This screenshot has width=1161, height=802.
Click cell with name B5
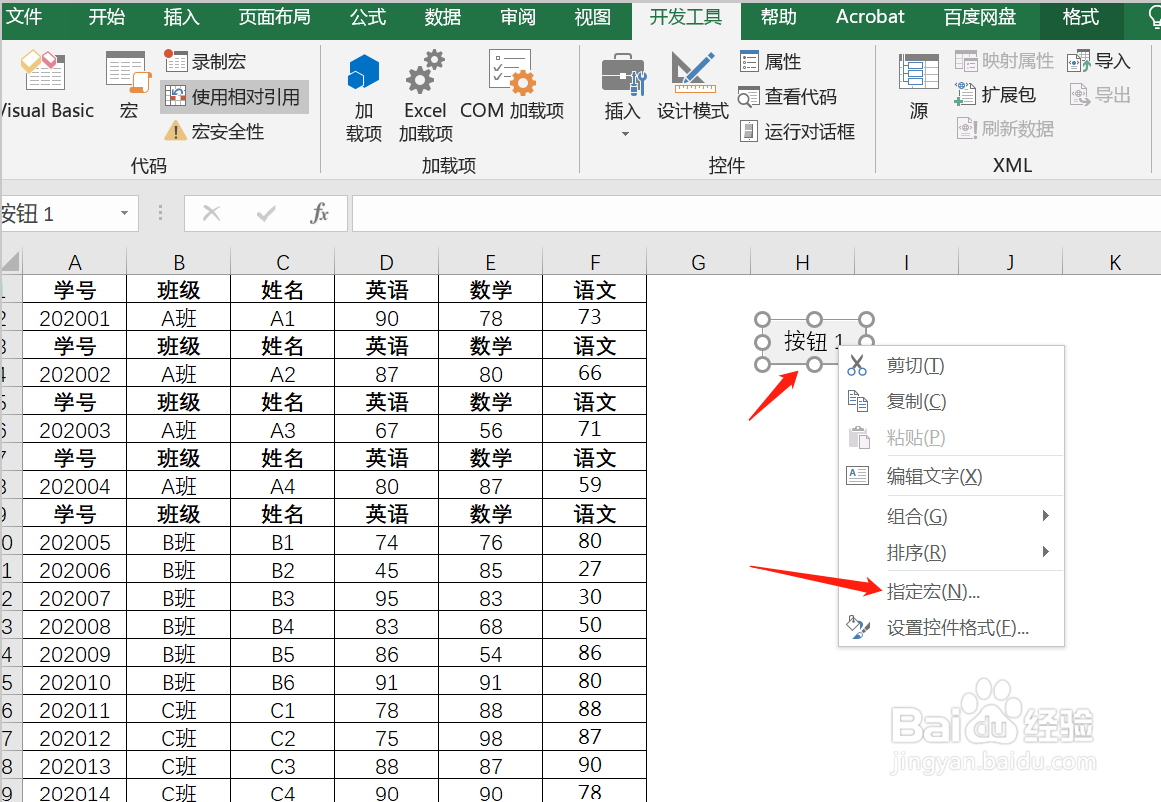[283, 655]
